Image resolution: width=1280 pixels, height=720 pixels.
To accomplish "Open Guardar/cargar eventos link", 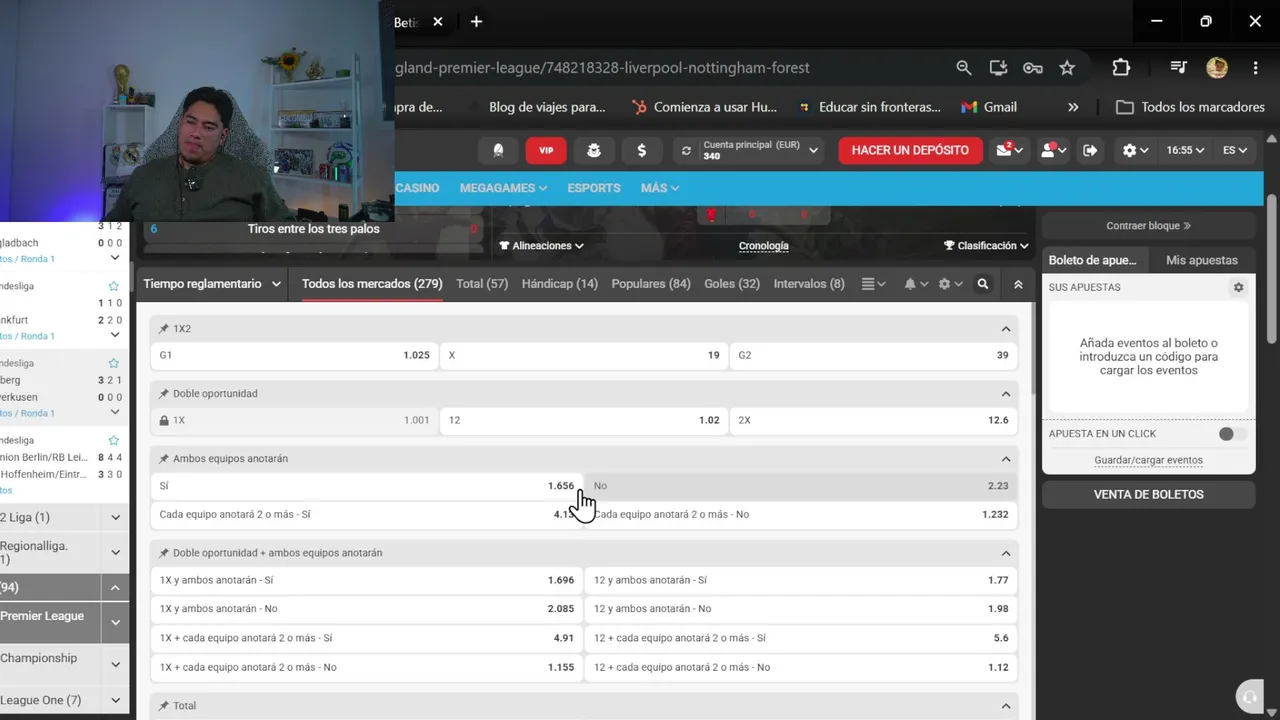I will coord(1148,461).
